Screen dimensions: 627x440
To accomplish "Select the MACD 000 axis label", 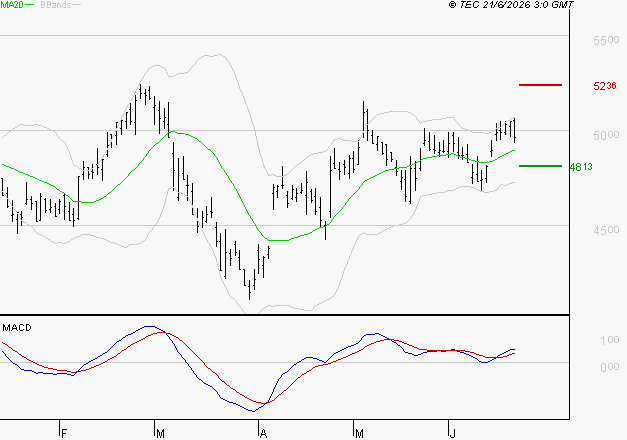I will (x=609, y=367).
